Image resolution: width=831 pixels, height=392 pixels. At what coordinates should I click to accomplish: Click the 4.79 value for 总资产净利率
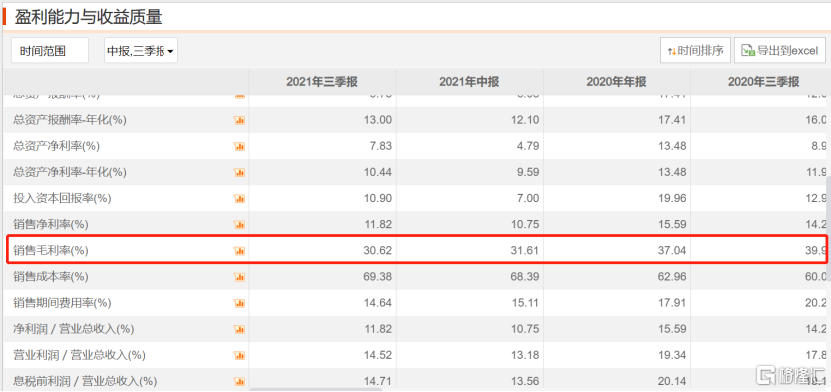click(529, 146)
